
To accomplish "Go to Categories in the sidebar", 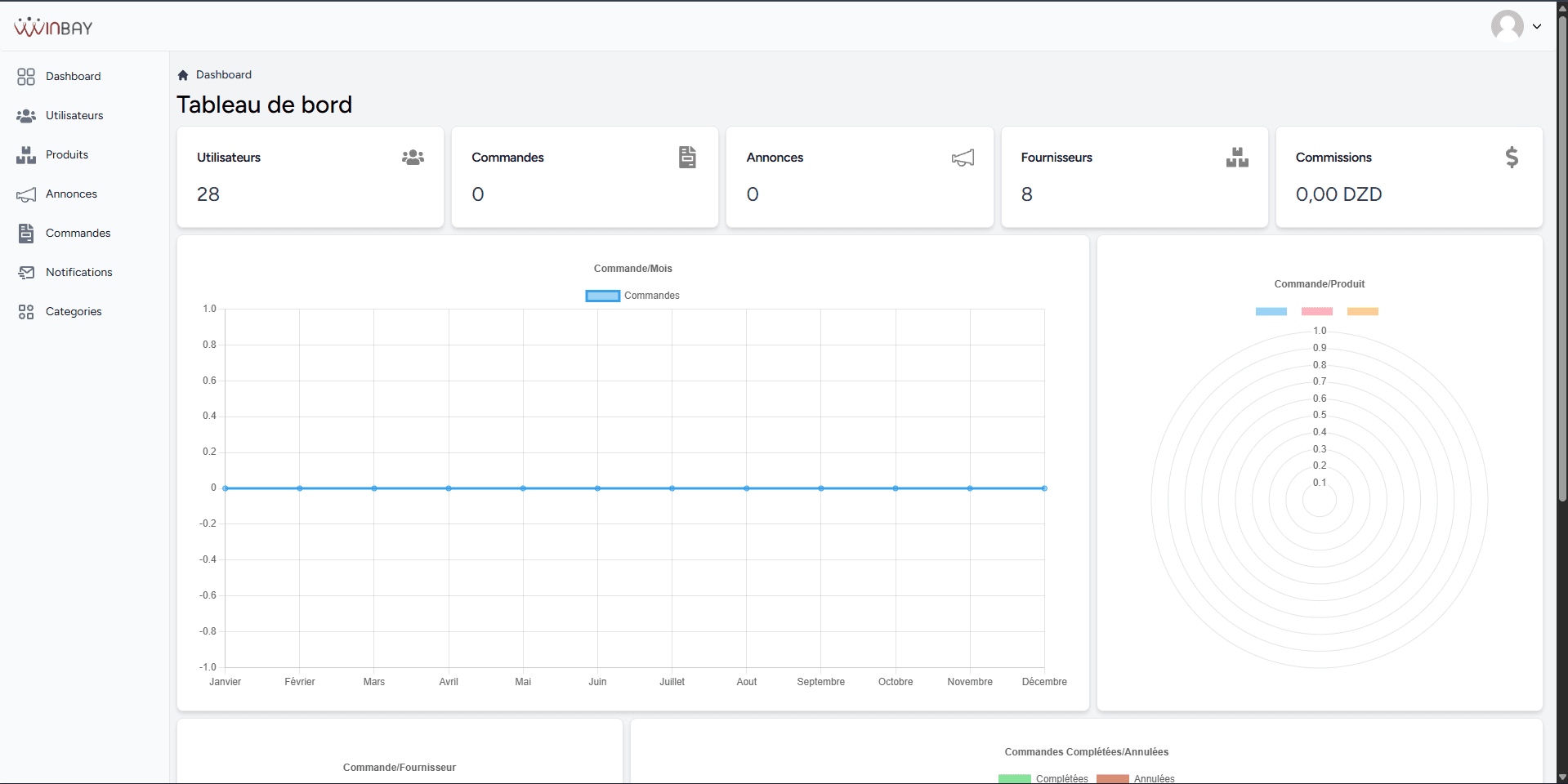I will point(74,311).
